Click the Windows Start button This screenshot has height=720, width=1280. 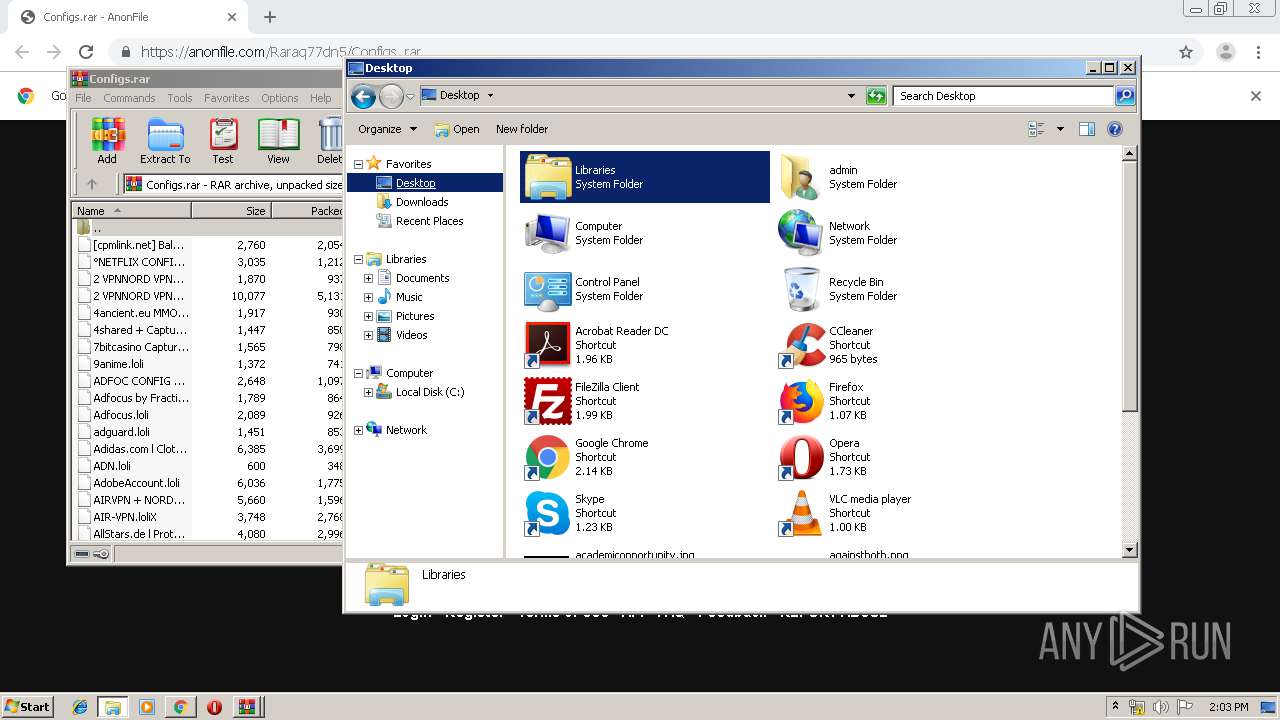click(27, 706)
